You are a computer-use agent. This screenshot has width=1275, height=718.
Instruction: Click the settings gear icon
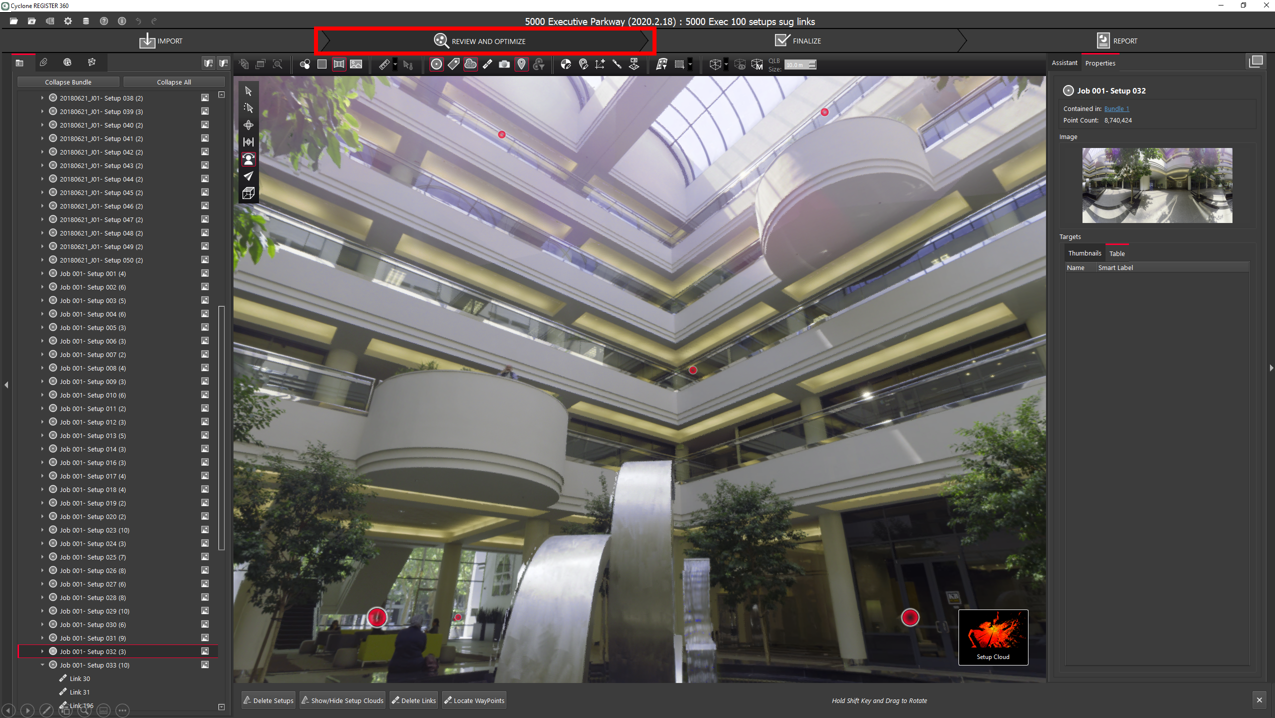coord(68,21)
